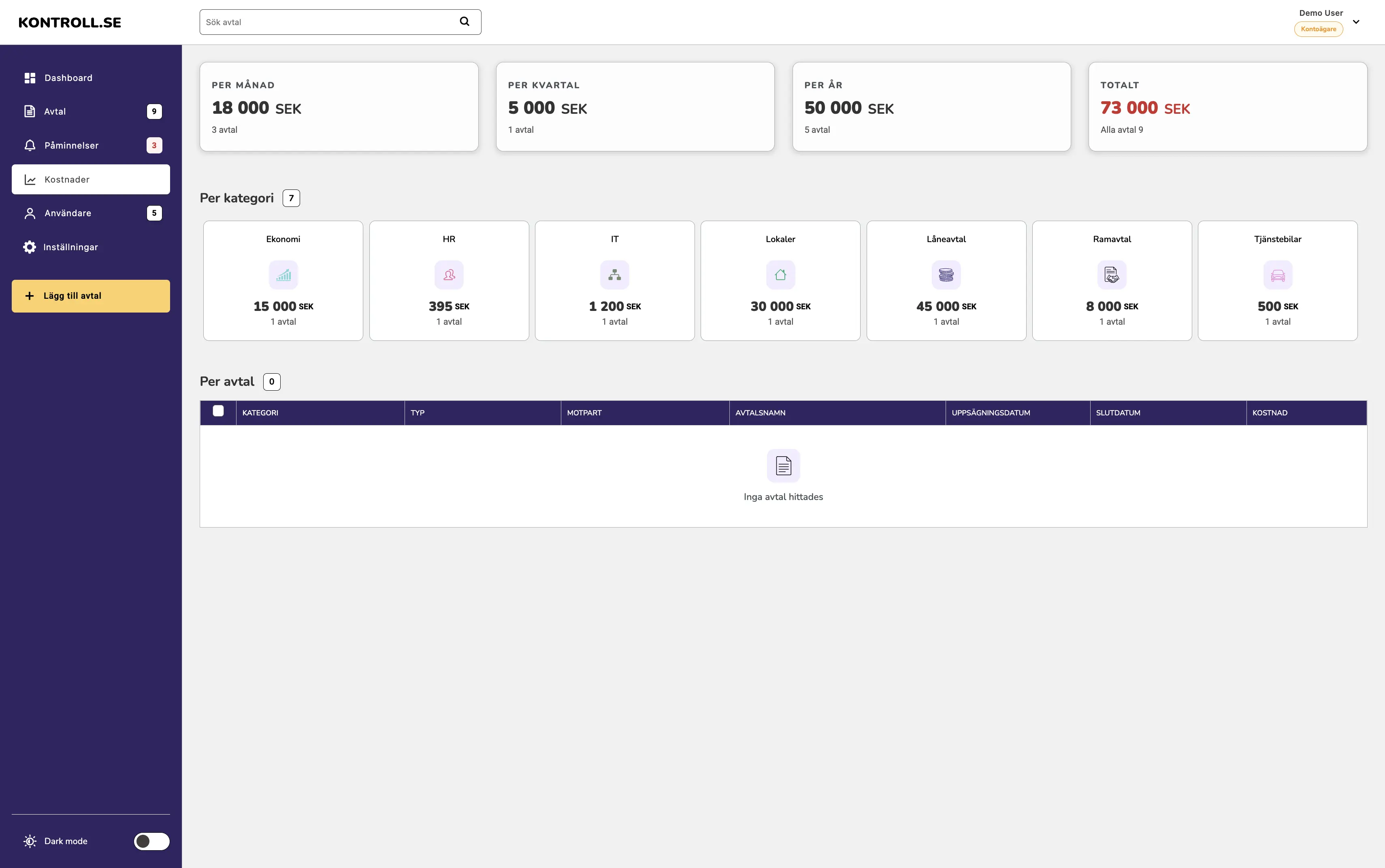
Task: Click the Användare person icon
Action: coord(30,213)
